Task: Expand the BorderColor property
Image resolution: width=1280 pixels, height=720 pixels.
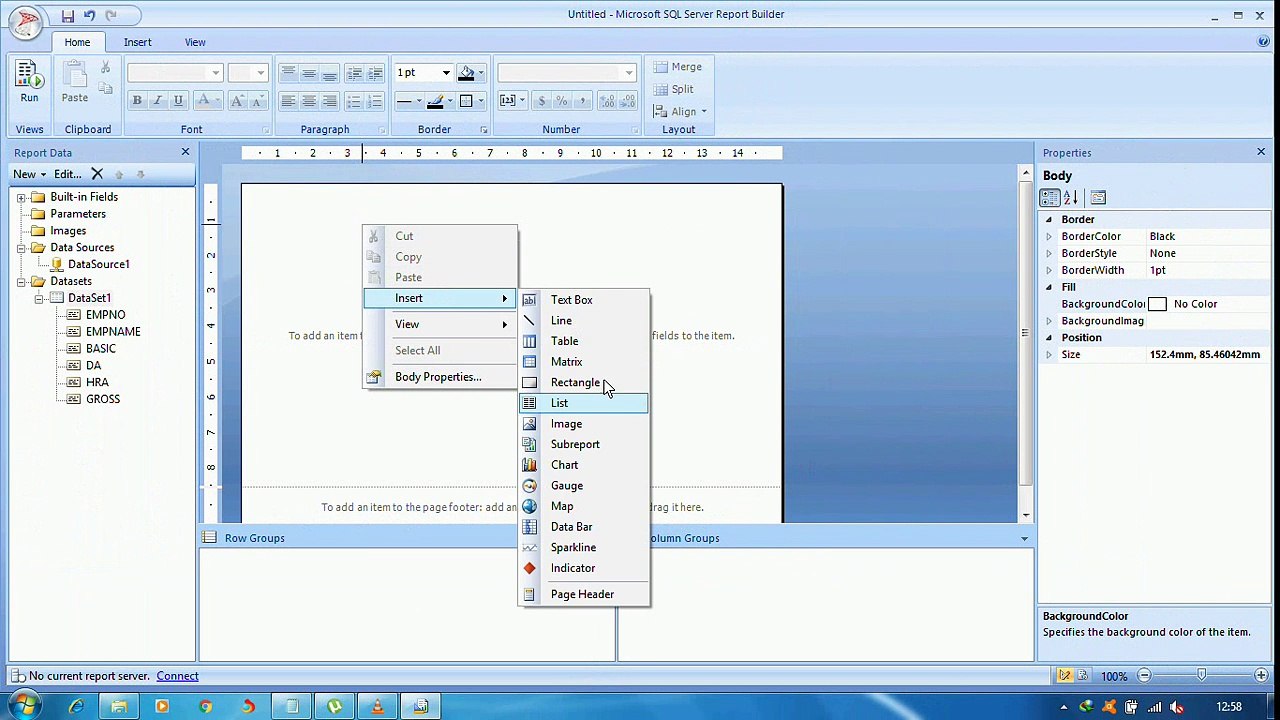Action: coord(1049,237)
